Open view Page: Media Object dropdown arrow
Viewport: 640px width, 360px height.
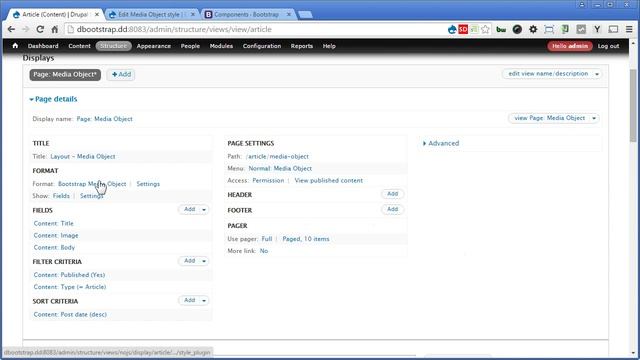[x=594, y=118]
